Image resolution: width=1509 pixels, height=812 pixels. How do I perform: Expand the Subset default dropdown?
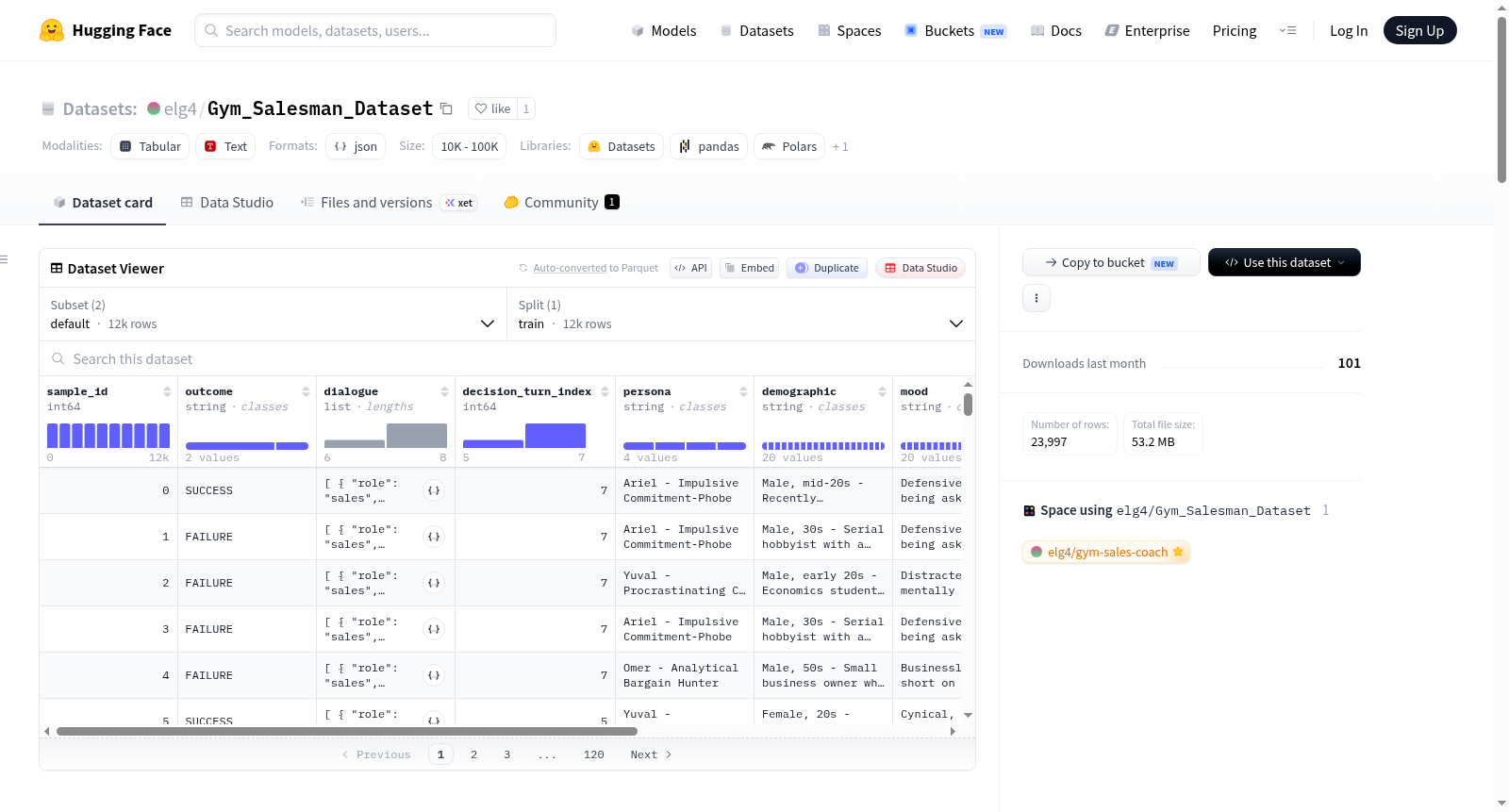[x=274, y=314]
